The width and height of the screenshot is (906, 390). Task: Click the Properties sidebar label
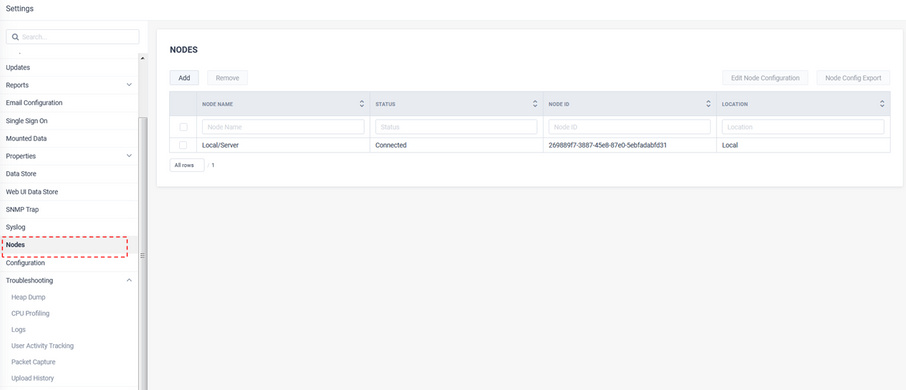pos(21,156)
